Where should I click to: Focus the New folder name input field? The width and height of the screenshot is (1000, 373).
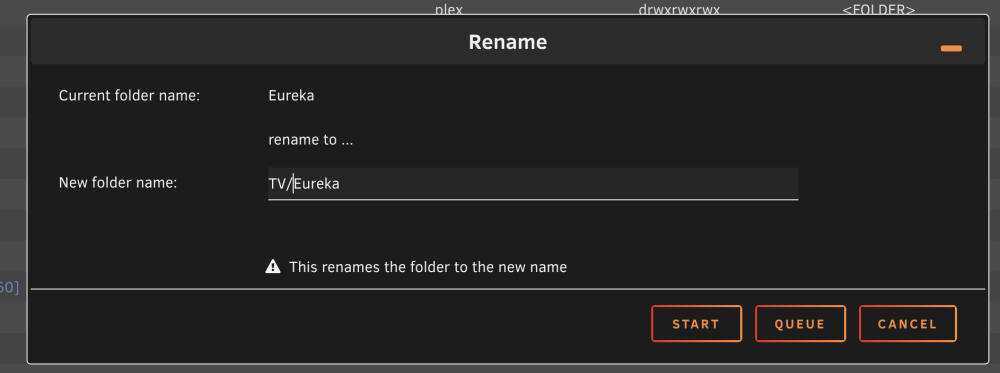pos(533,184)
